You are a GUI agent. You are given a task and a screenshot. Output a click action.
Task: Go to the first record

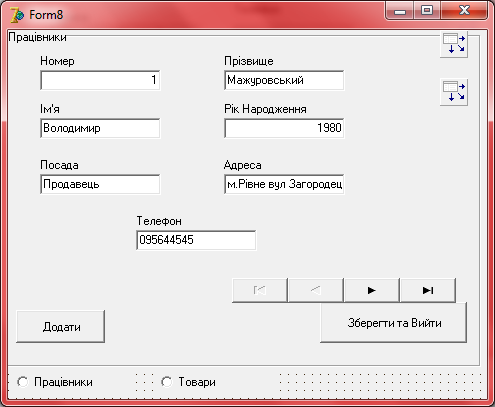pos(260,290)
